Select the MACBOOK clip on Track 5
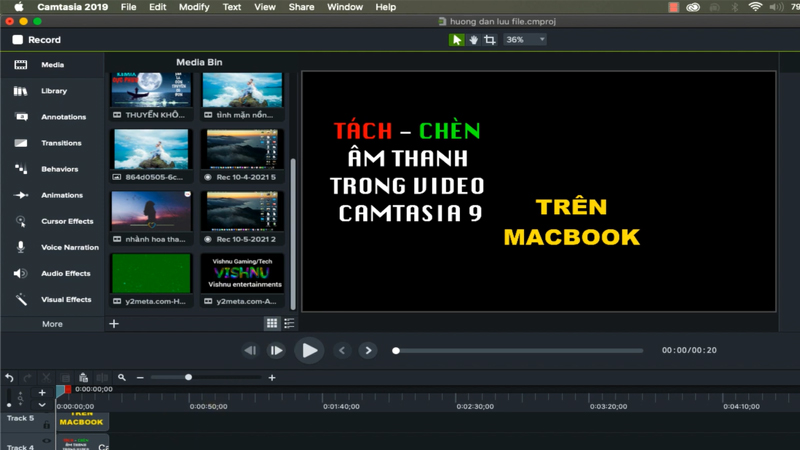 point(82,422)
